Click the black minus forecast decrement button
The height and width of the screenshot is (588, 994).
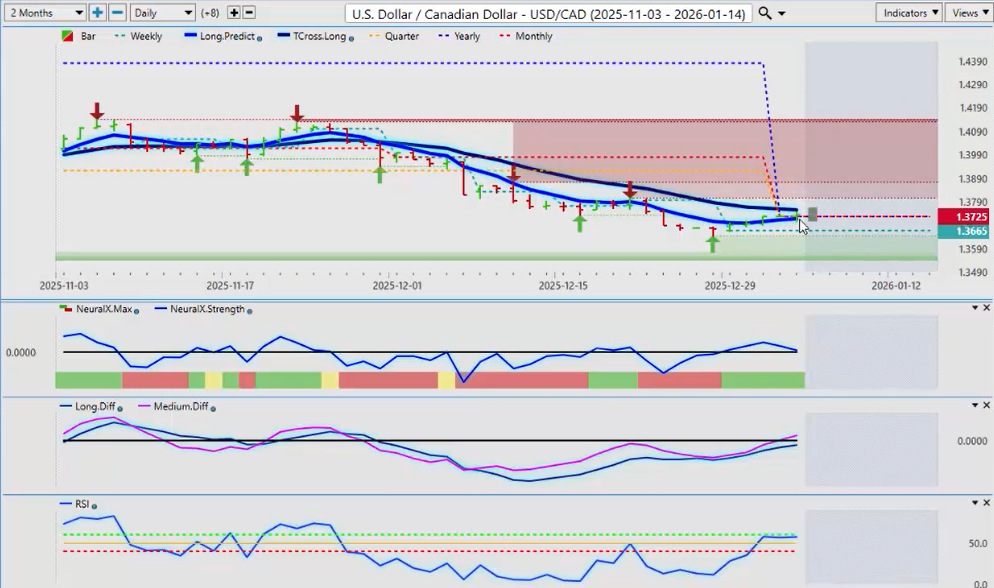(249, 13)
